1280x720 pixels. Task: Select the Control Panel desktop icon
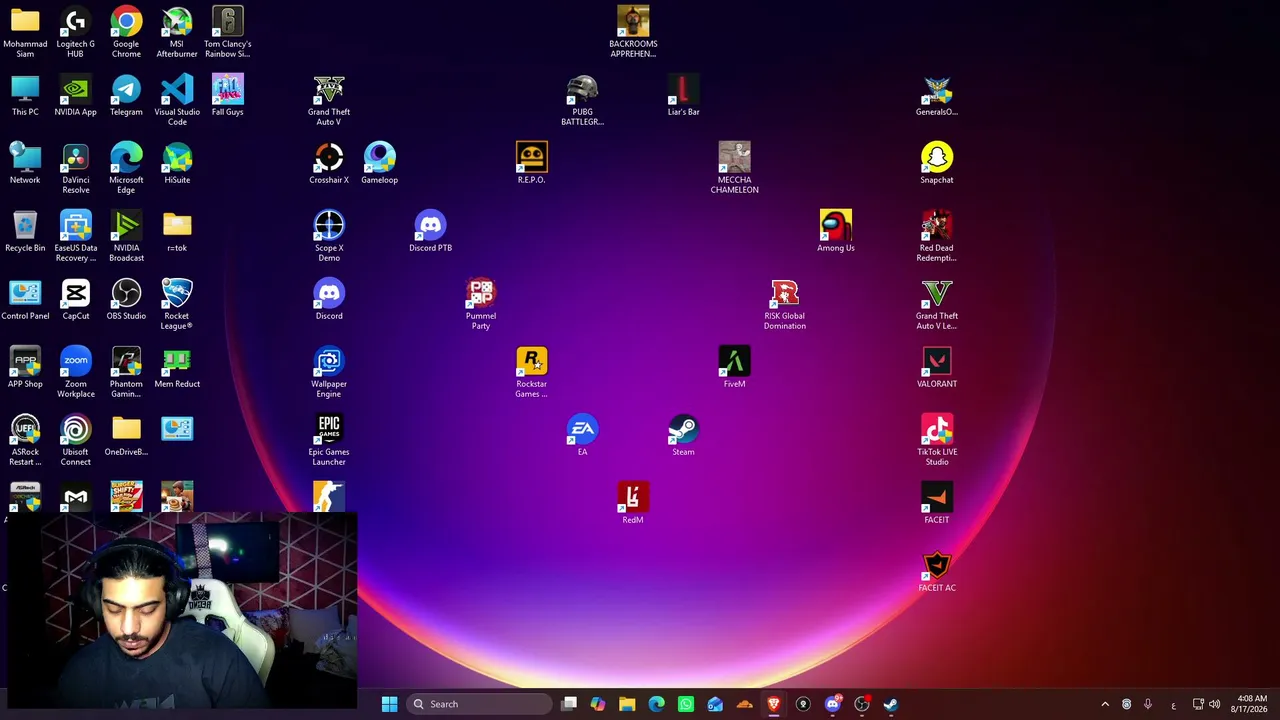25,299
